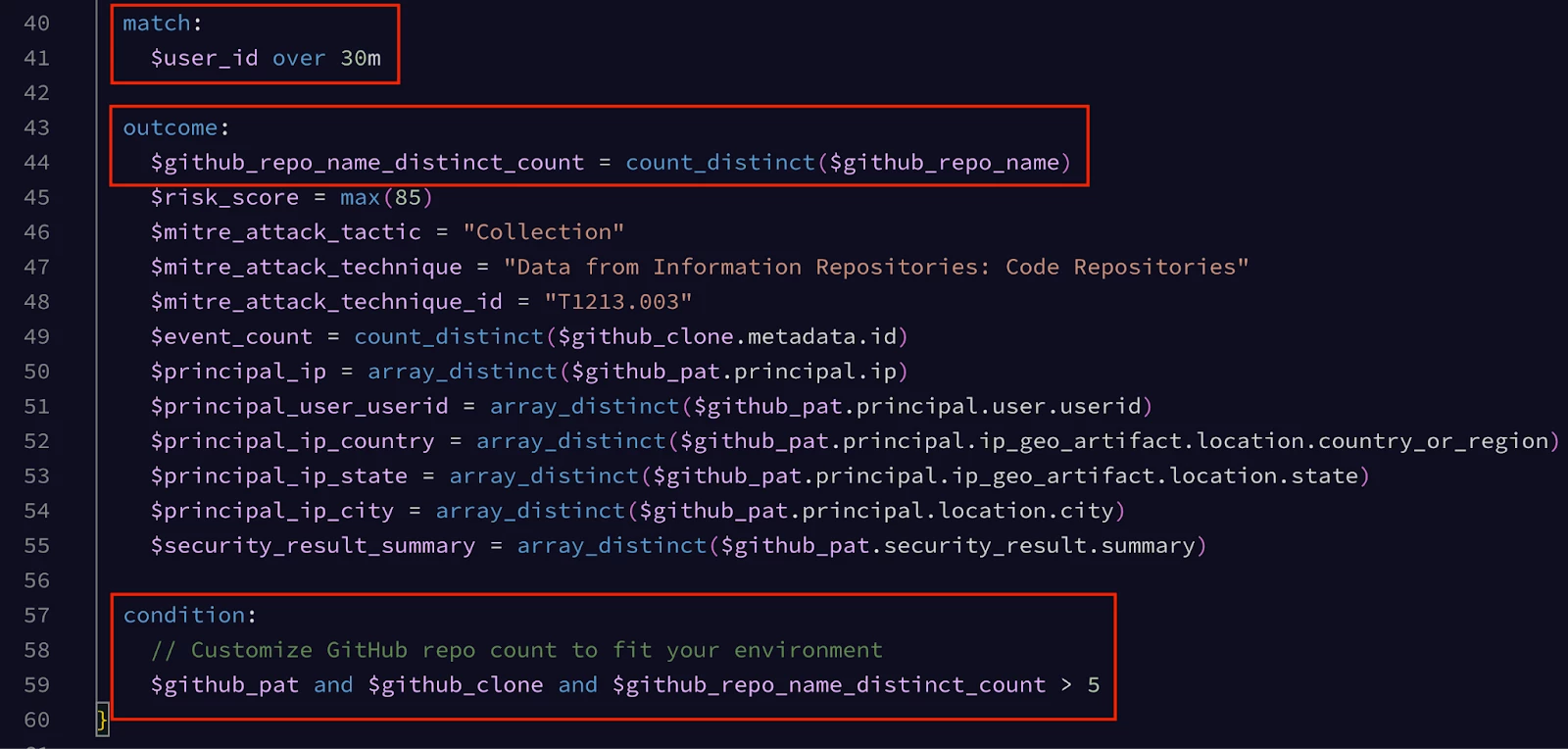This screenshot has height=749, width=1568.
Task: Click "Data from Information Repositories: Code Repositories" string
Action: (876, 268)
